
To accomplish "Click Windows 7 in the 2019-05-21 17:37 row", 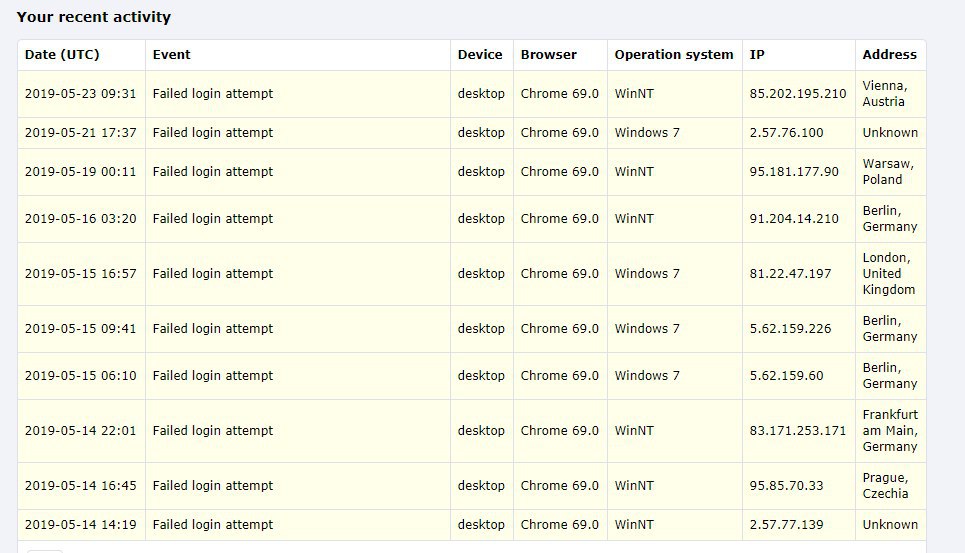I will click(647, 133).
